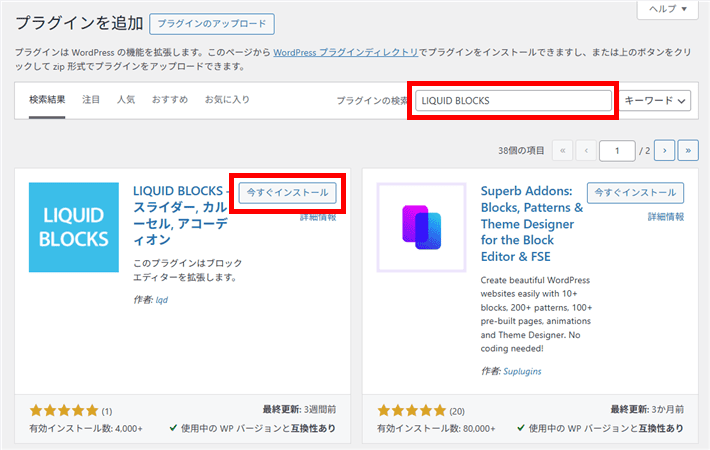Go to next page of results
This screenshot has width=710, height=450.
pos(665,151)
